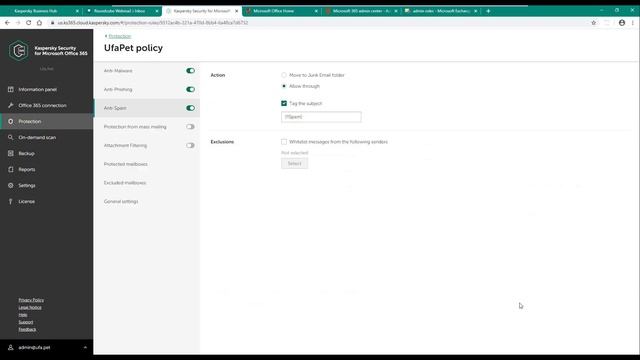Click the Kaspersky shield logo icon

click(x=19, y=51)
